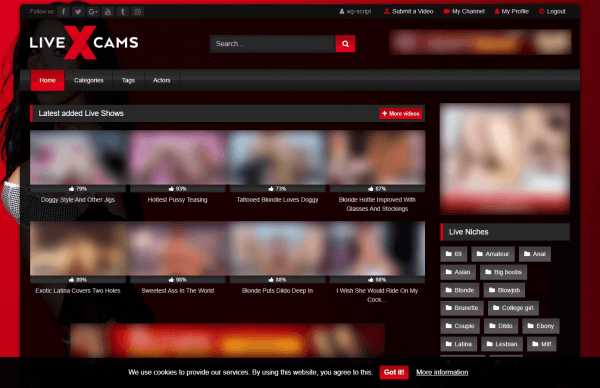
Task: Open the Google Plus social icon
Action: click(x=93, y=11)
